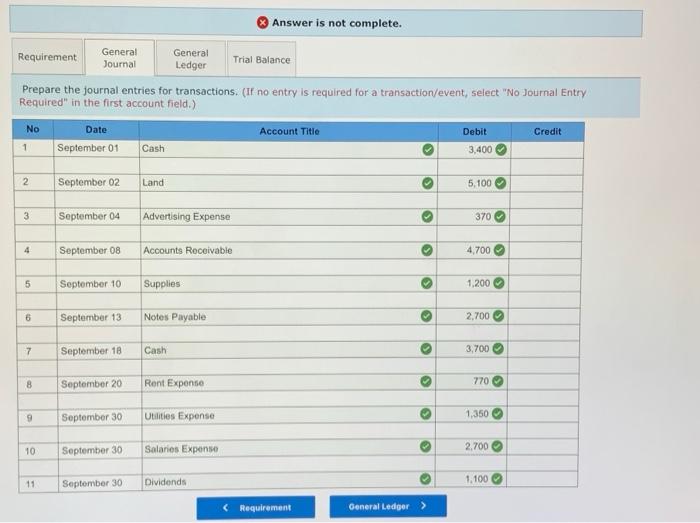Select the Cash account title field in entry 1
This screenshot has width=700, height=523.
[288, 149]
